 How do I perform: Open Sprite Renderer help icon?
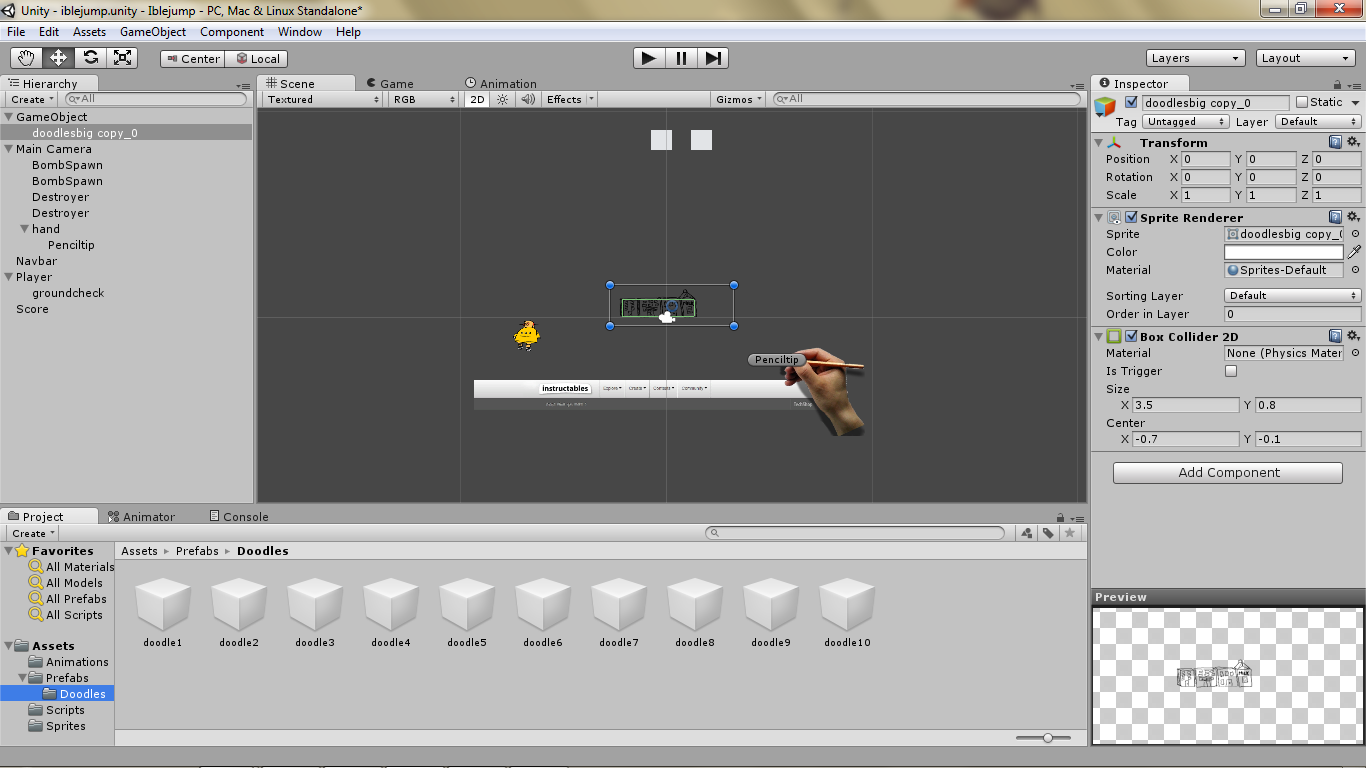coord(1335,217)
